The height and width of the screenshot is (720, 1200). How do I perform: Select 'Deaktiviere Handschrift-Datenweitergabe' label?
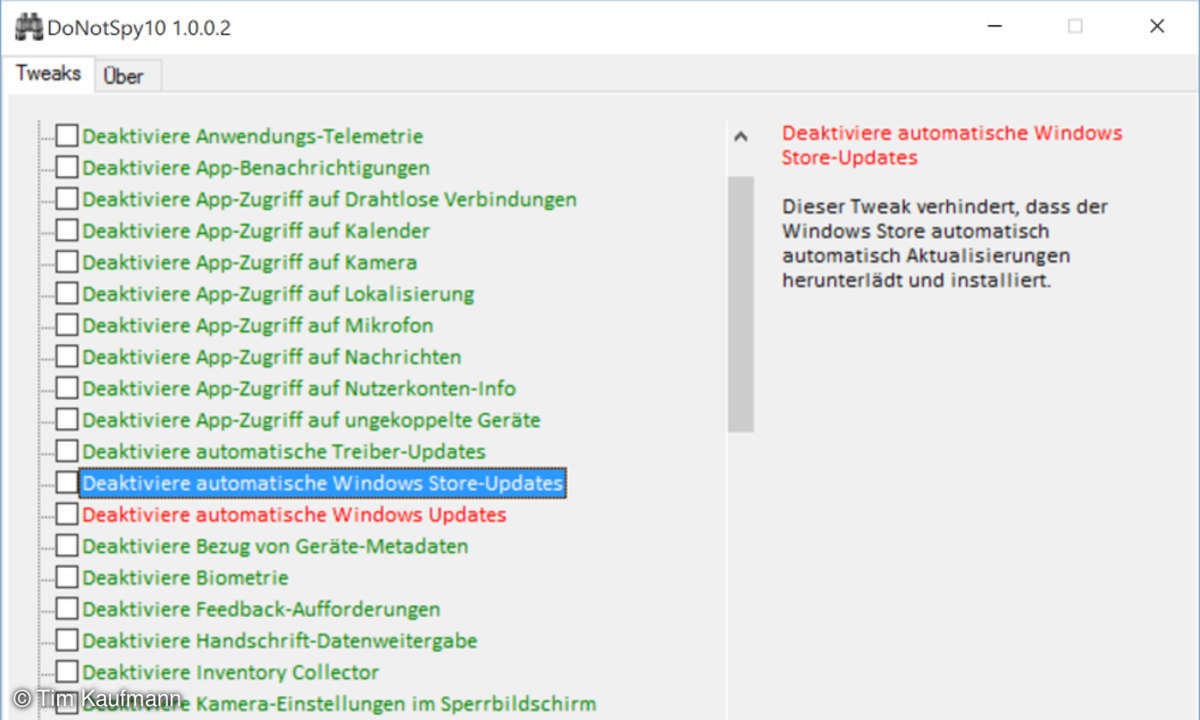coord(280,640)
